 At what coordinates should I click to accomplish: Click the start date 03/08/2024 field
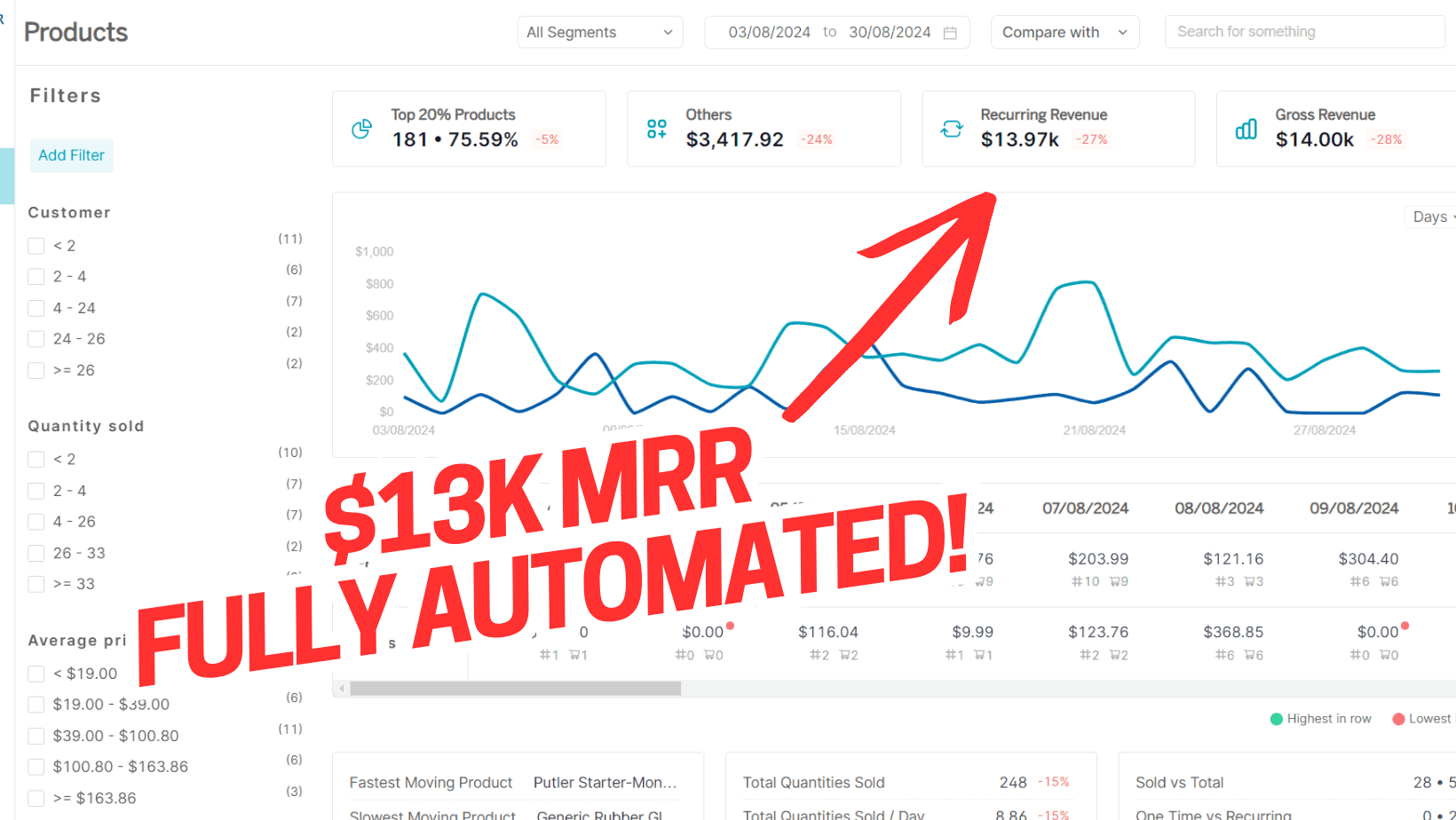pos(769,33)
